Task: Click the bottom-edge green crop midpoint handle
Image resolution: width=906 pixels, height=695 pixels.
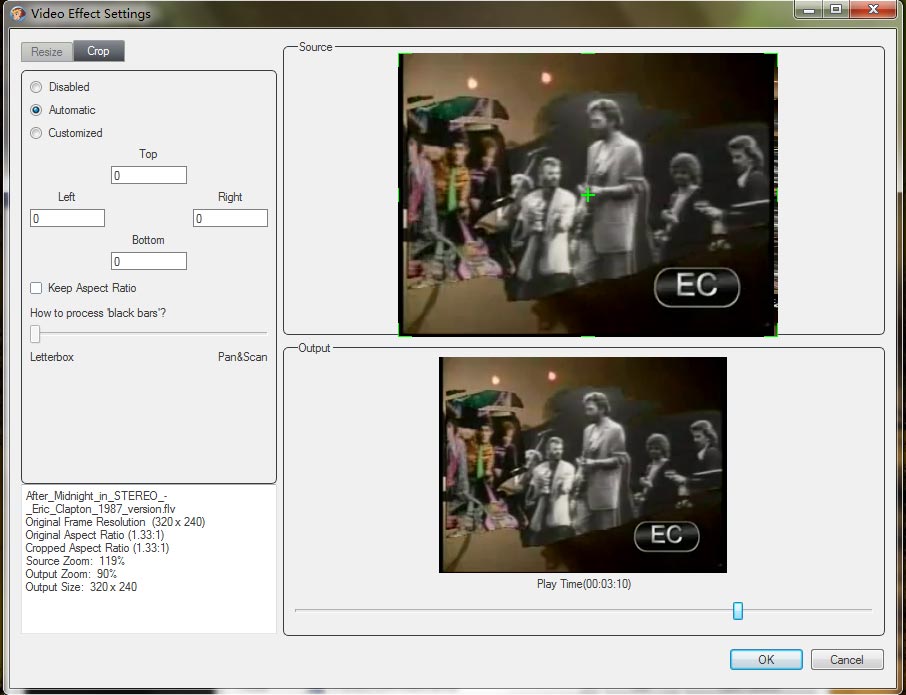Action: (588, 335)
